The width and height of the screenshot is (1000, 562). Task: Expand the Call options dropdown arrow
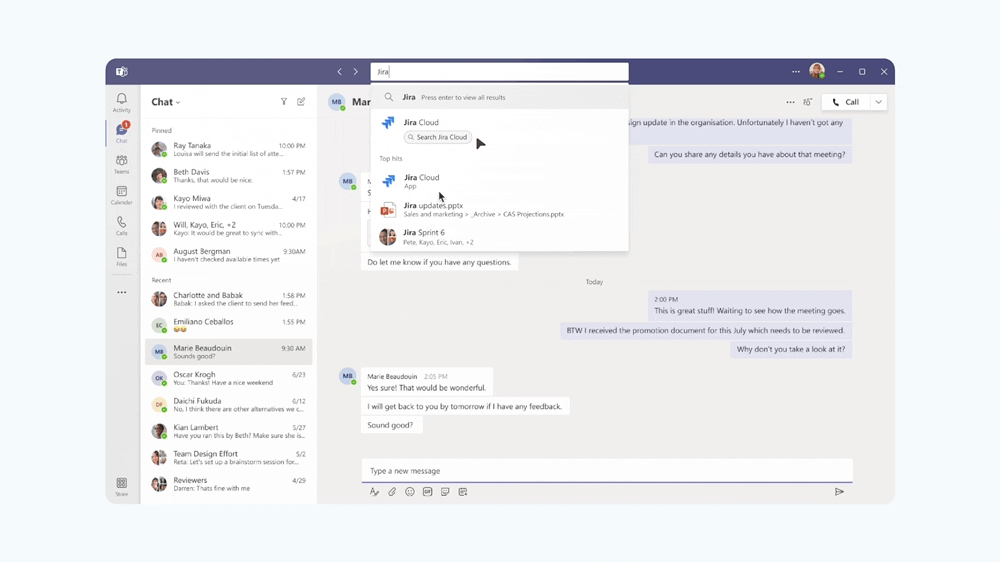879,102
